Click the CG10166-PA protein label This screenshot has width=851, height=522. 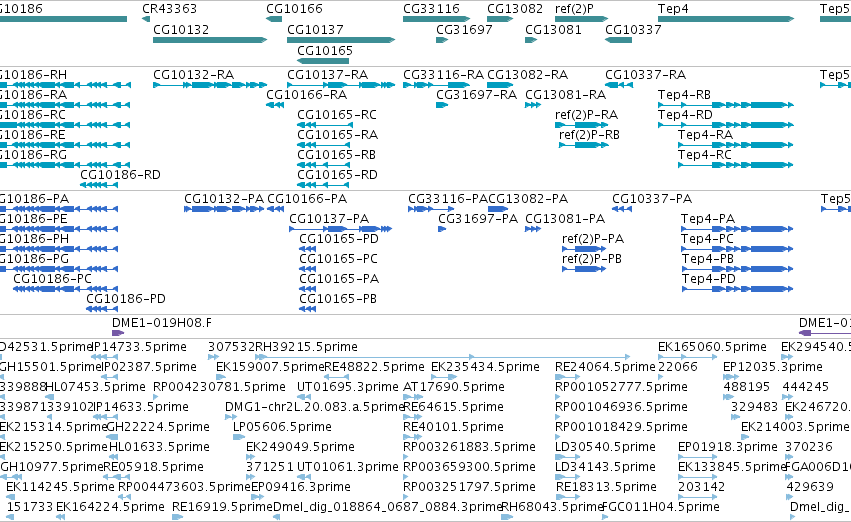click(307, 199)
